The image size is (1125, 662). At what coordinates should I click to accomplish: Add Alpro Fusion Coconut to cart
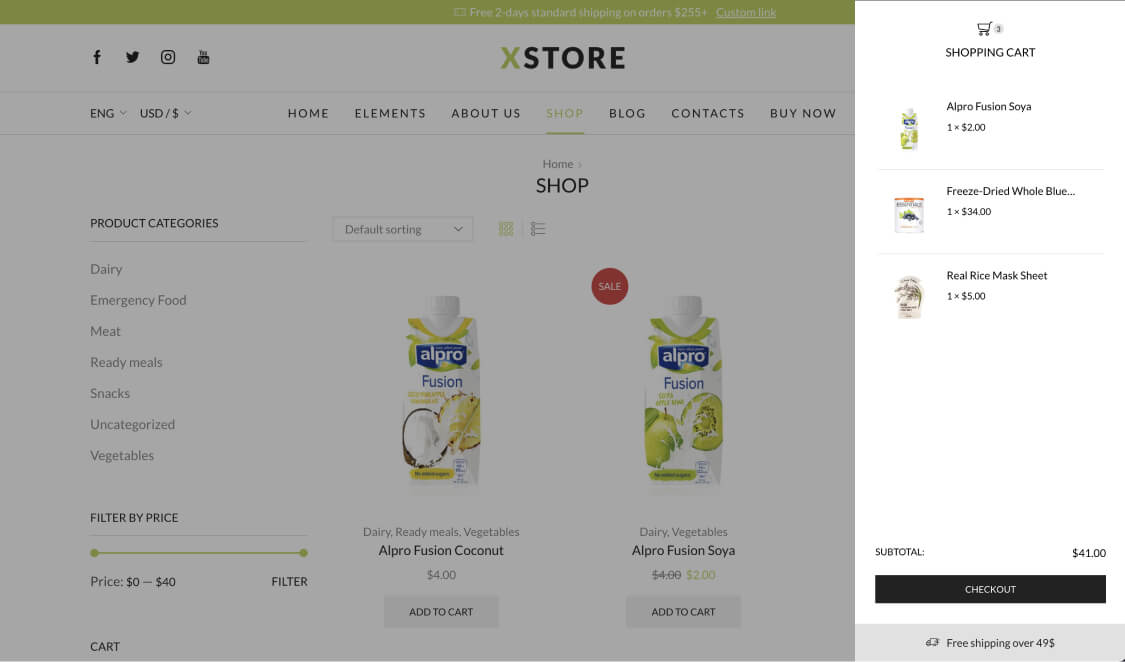click(x=441, y=612)
